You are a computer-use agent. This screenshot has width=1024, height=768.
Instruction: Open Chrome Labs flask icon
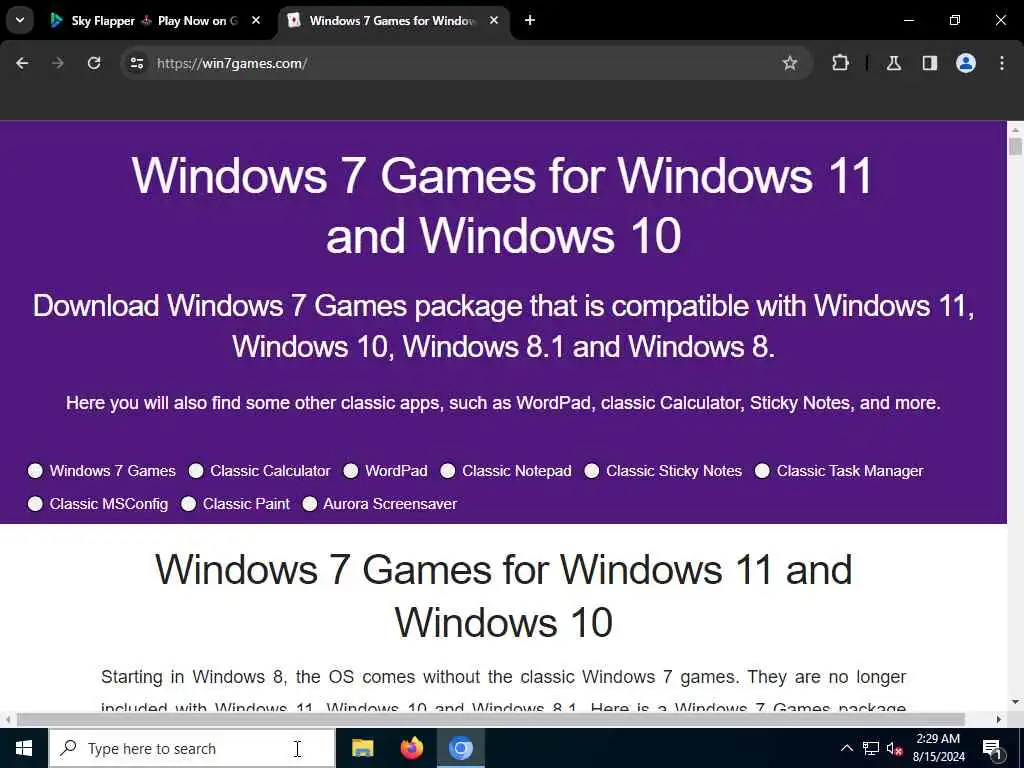(894, 63)
